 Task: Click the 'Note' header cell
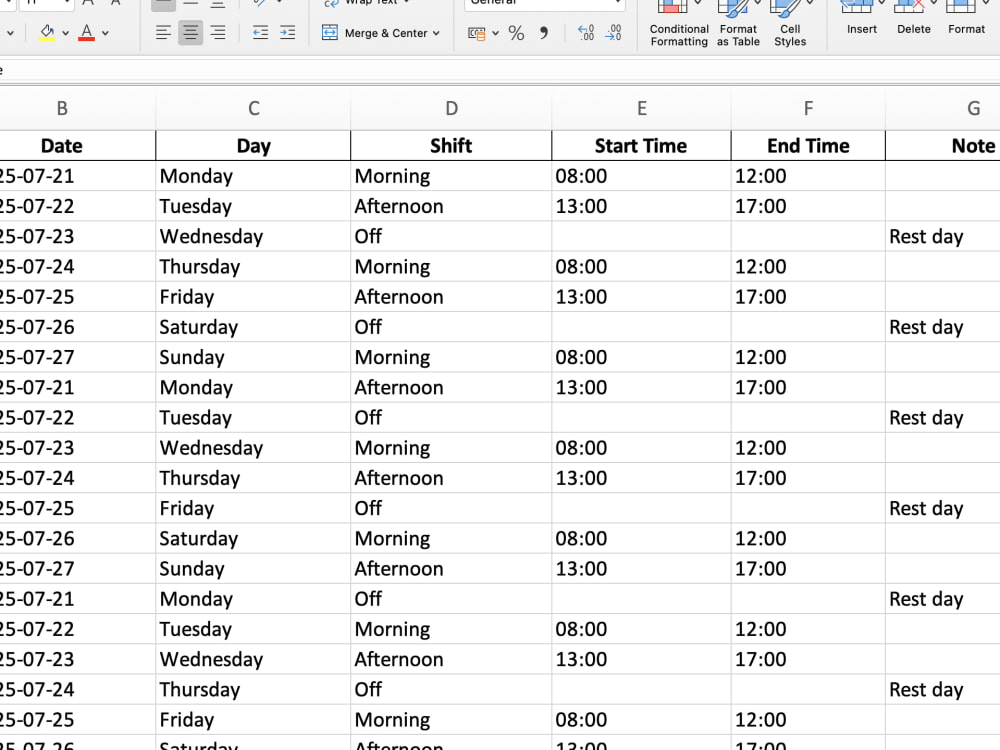click(x=943, y=146)
